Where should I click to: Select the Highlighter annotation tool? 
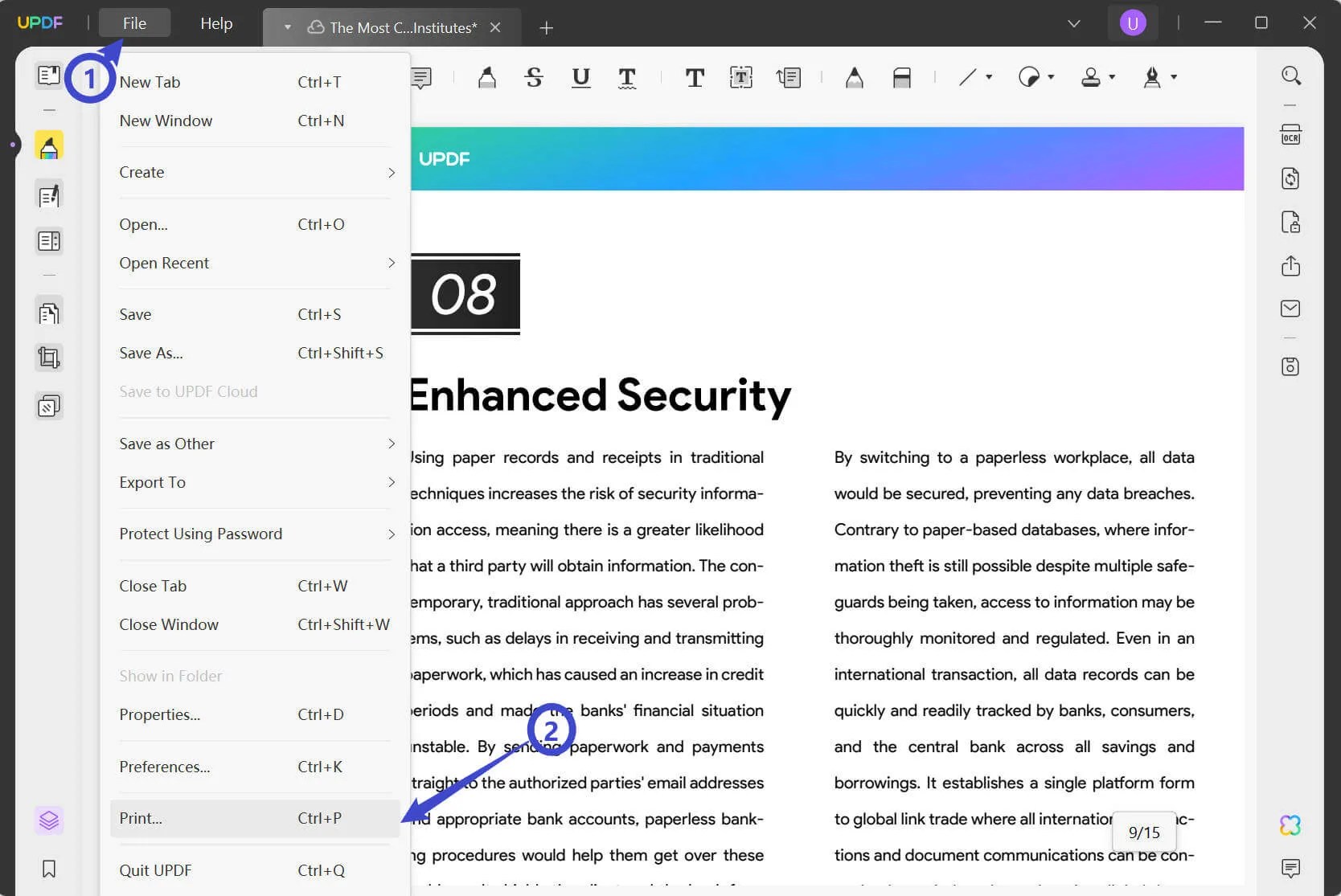(486, 77)
